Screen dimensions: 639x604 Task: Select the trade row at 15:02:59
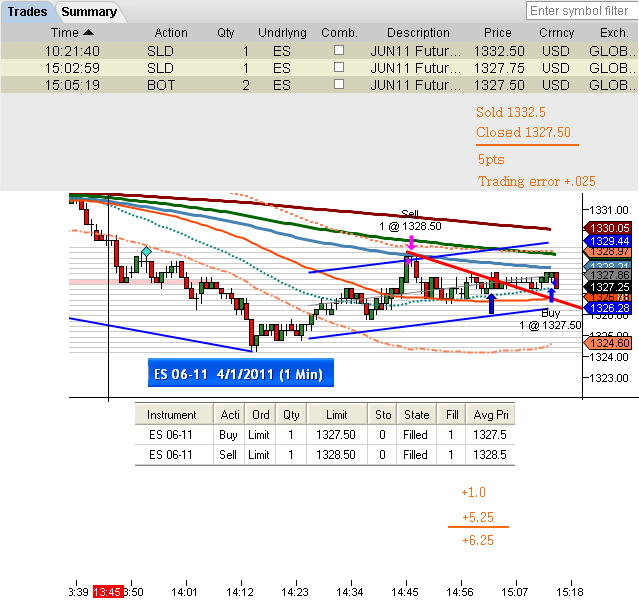(319, 68)
